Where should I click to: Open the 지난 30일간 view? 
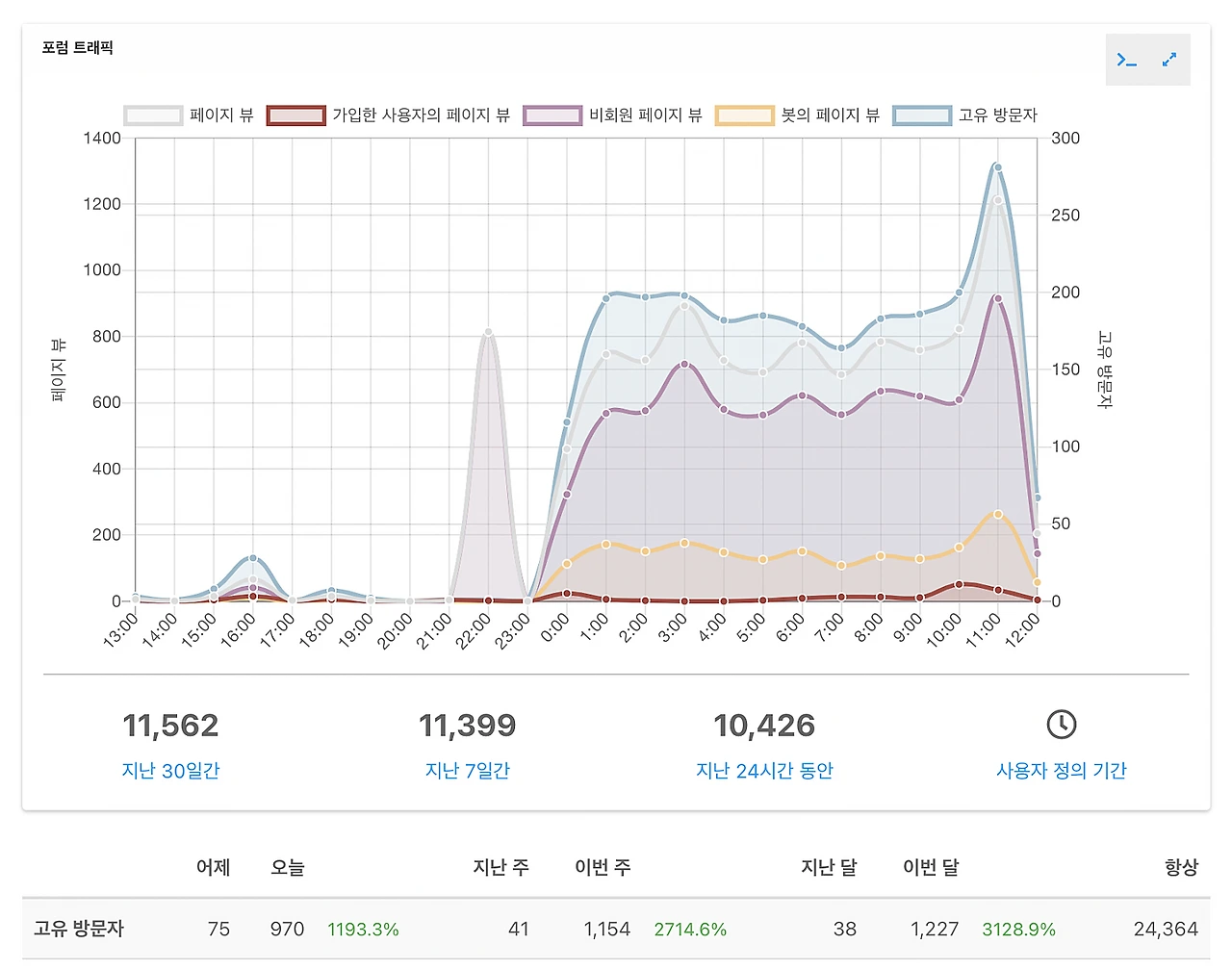point(169,770)
